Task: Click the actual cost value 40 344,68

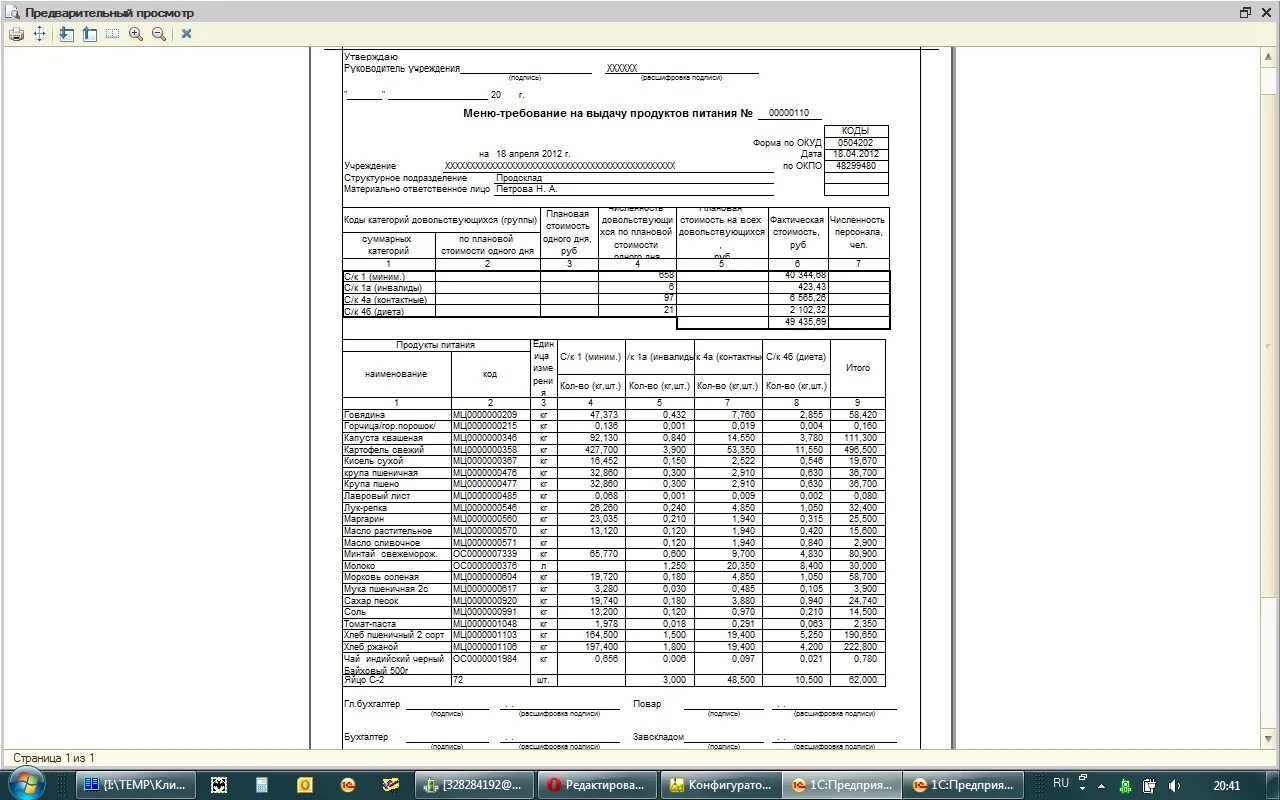Action: click(806, 275)
